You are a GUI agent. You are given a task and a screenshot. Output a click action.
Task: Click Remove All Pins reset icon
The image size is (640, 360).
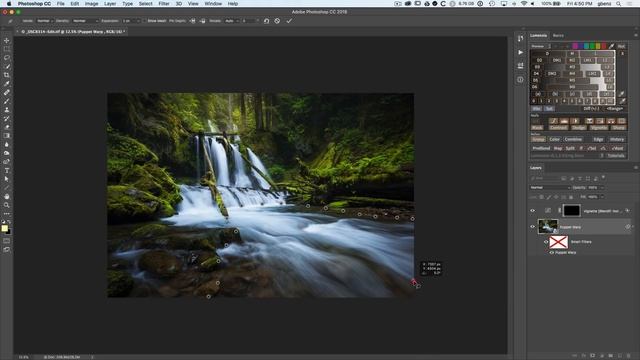tap(267, 20)
